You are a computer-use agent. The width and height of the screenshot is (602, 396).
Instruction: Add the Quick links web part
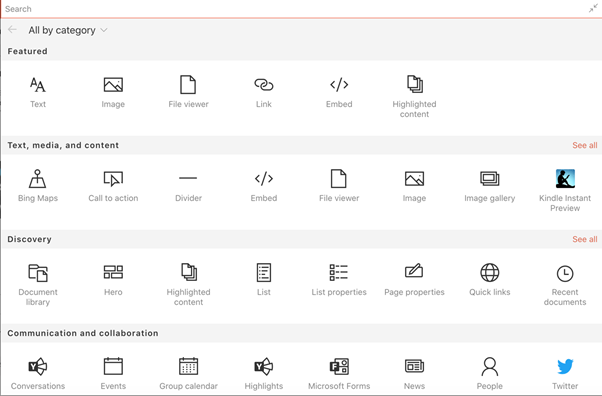pos(490,280)
